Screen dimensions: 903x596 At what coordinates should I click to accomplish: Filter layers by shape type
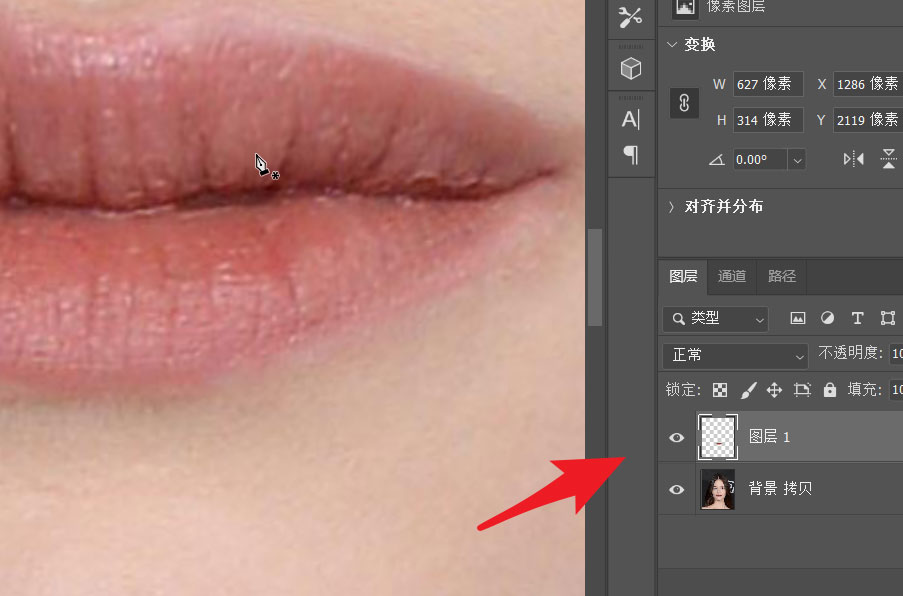tap(888, 318)
